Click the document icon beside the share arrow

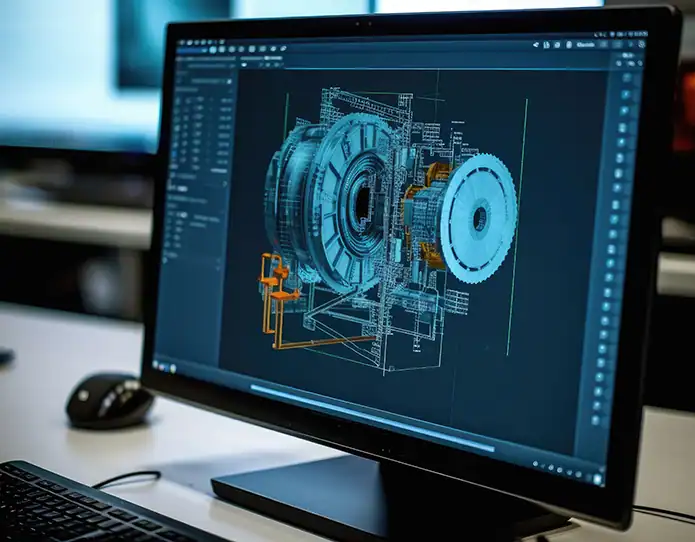547,45
